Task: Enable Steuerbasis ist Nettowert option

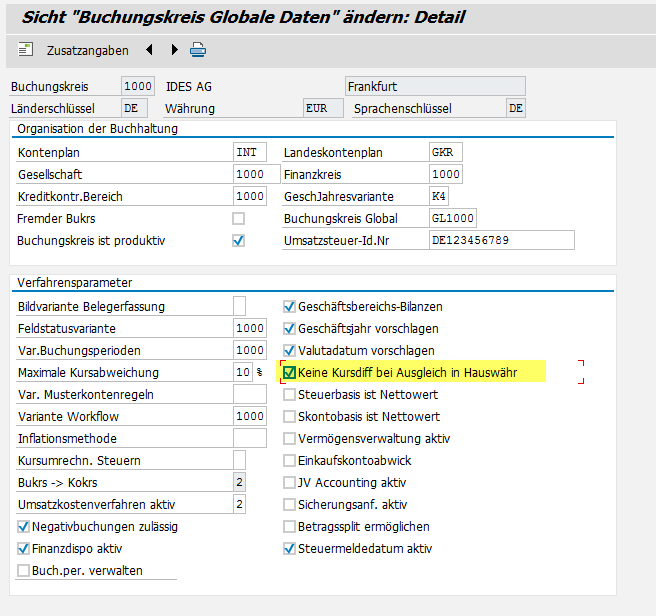Action: tap(290, 395)
